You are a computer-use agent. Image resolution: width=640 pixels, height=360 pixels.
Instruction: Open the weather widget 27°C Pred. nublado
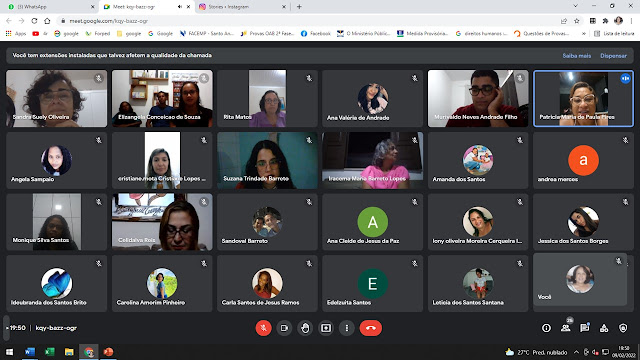coord(536,352)
